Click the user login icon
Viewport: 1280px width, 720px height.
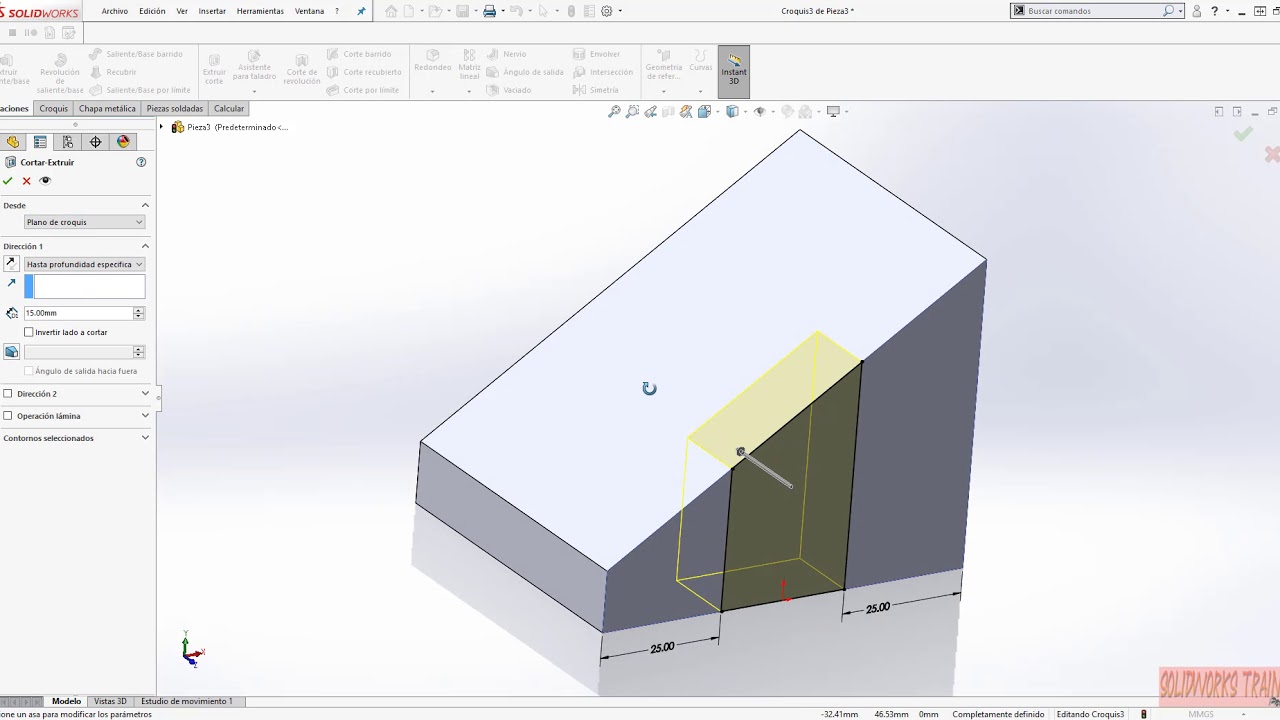pos(1197,11)
